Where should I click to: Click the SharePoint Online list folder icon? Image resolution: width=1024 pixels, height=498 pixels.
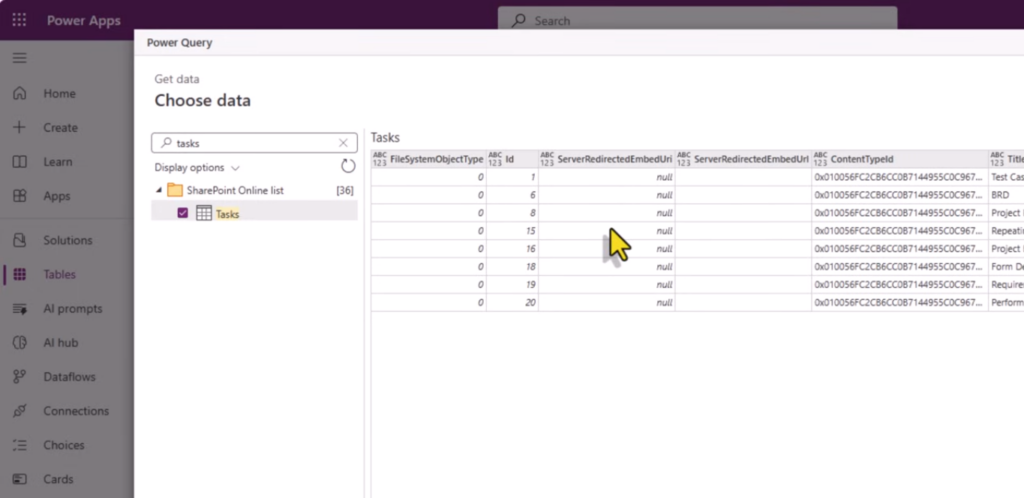point(174,190)
